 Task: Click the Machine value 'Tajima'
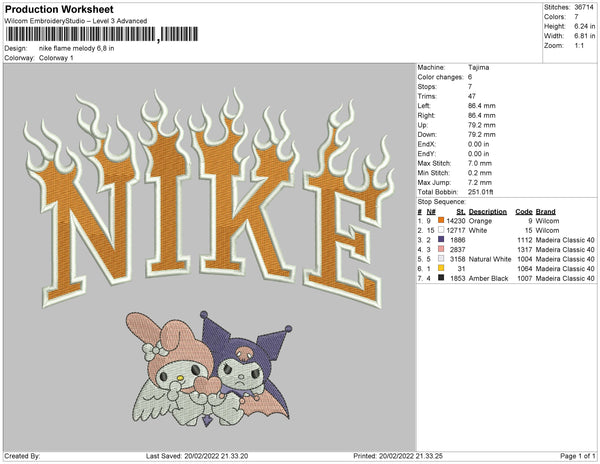coord(478,67)
